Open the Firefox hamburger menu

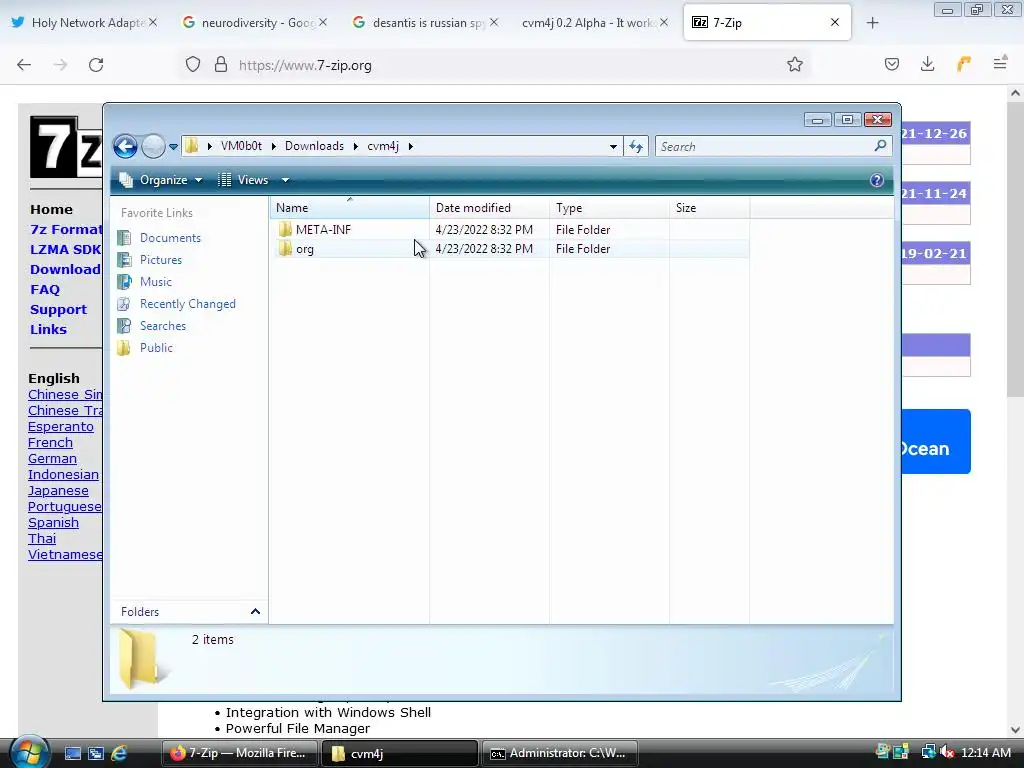coord(1000,64)
